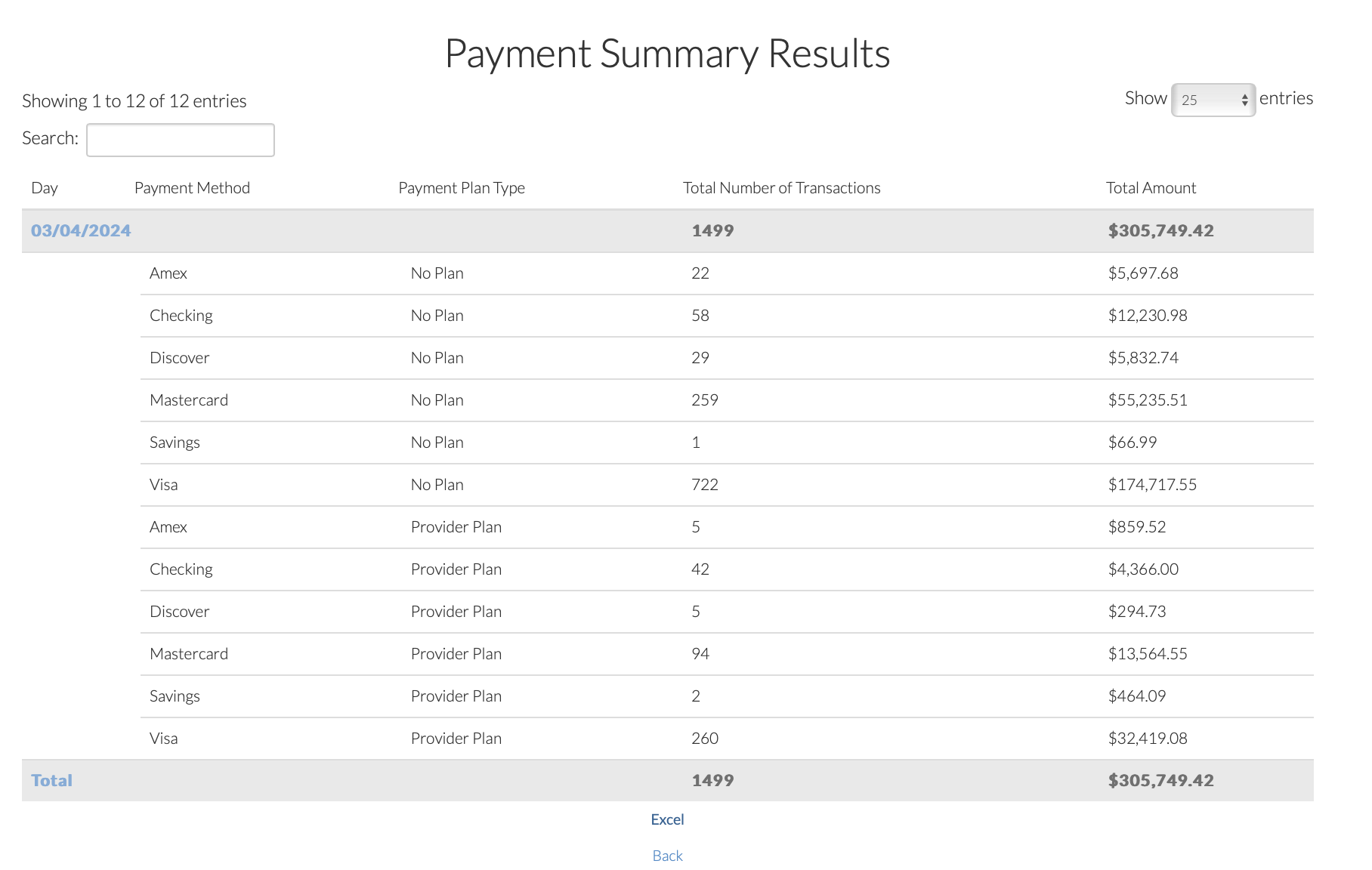Select the Visa No Plan row amount $174,717.55
Image resolution: width=1372 pixels, height=870 pixels.
pyautogui.click(x=1151, y=485)
